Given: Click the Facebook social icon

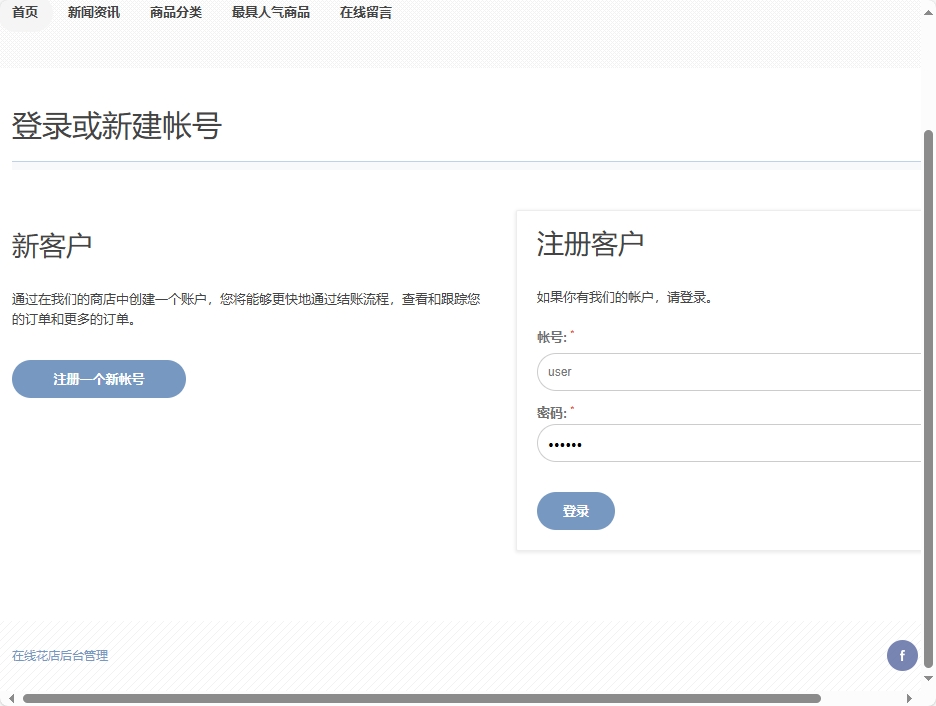Looking at the screenshot, I should (x=902, y=655).
